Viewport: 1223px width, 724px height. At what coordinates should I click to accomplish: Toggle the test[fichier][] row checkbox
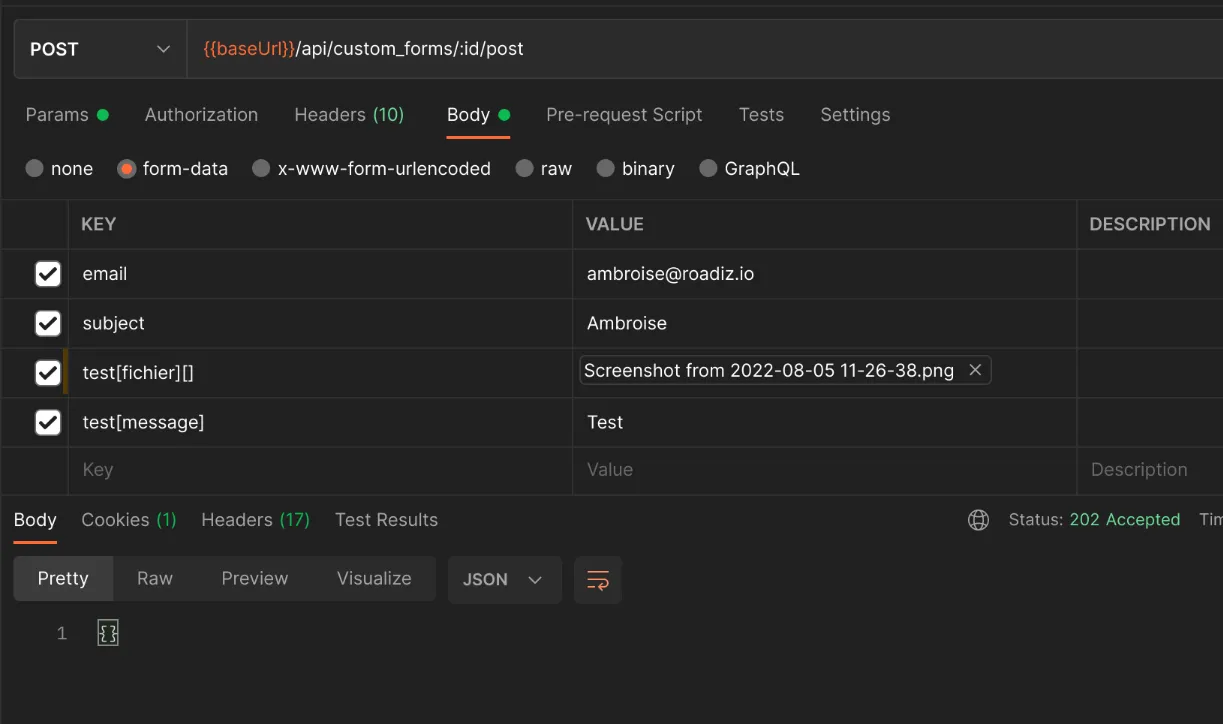(x=48, y=373)
